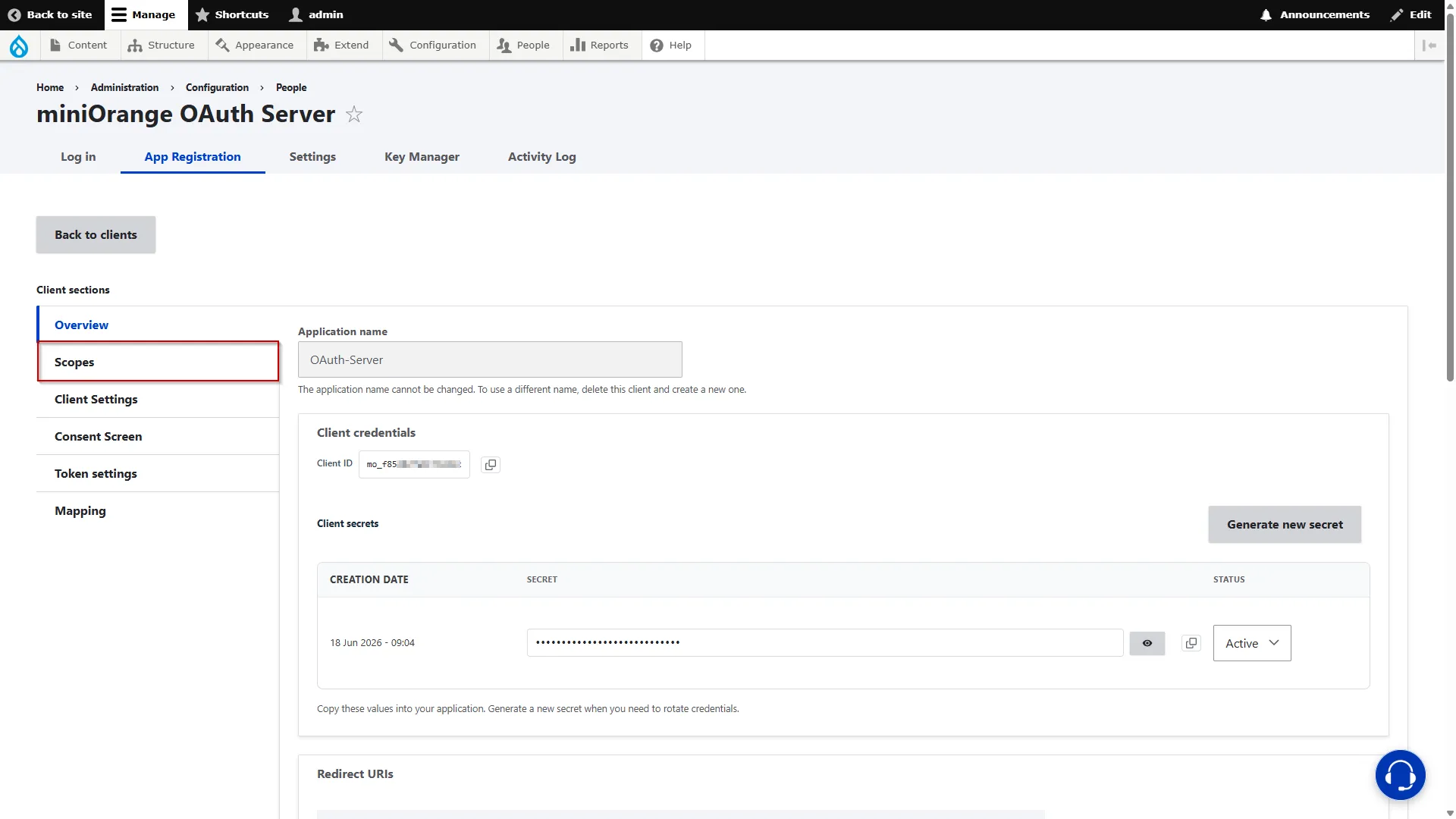Screen dimensions: 1456x819
Task: Go to Home breadcrumb
Action: 50,87
